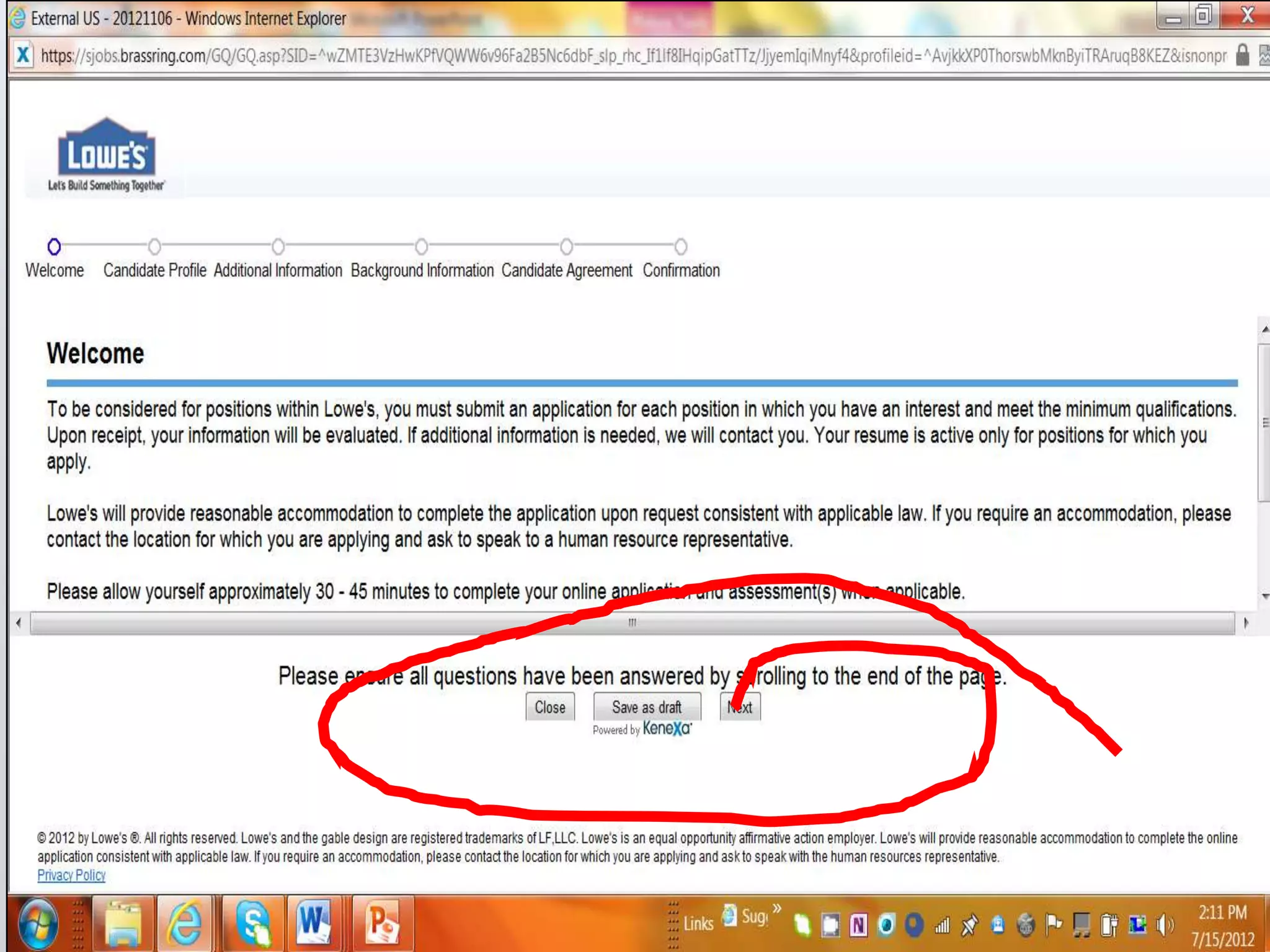Click the Confirmation step circle
This screenshot has height=952, width=1270.
[681, 247]
